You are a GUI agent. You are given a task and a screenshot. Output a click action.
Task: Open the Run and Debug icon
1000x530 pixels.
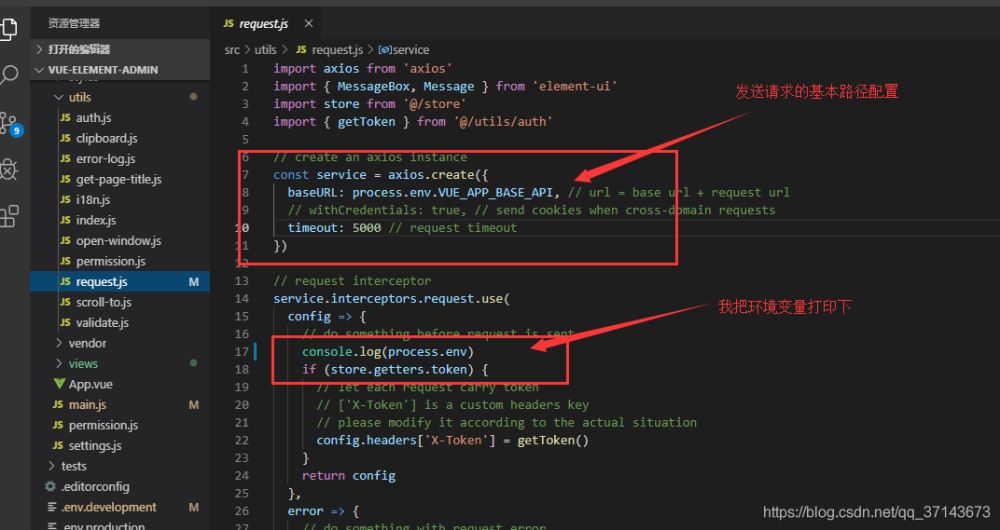[10, 168]
